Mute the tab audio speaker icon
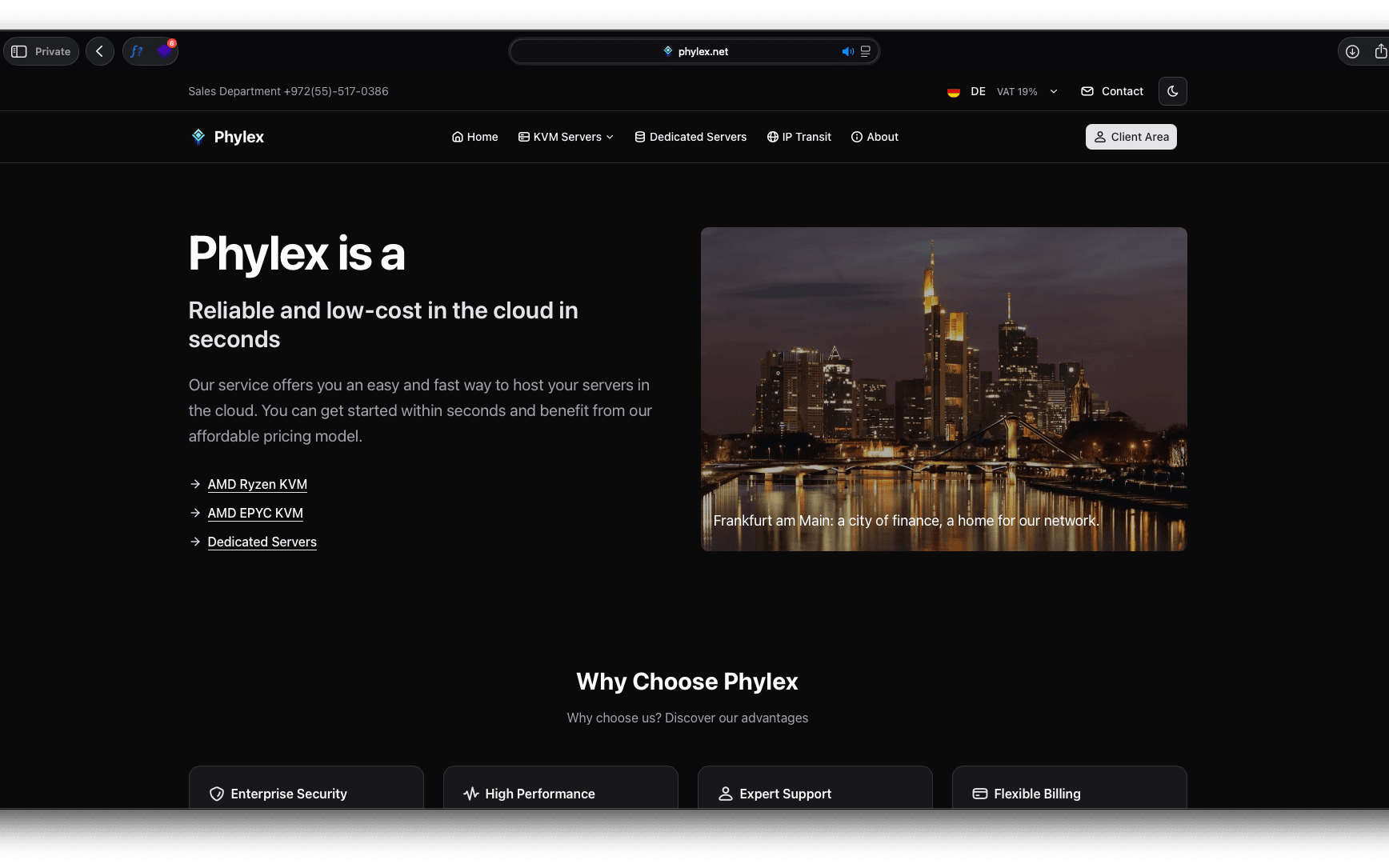Image resolution: width=1389 pixels, height=868 pixels. pyautogui.click(x=847, y=52)
